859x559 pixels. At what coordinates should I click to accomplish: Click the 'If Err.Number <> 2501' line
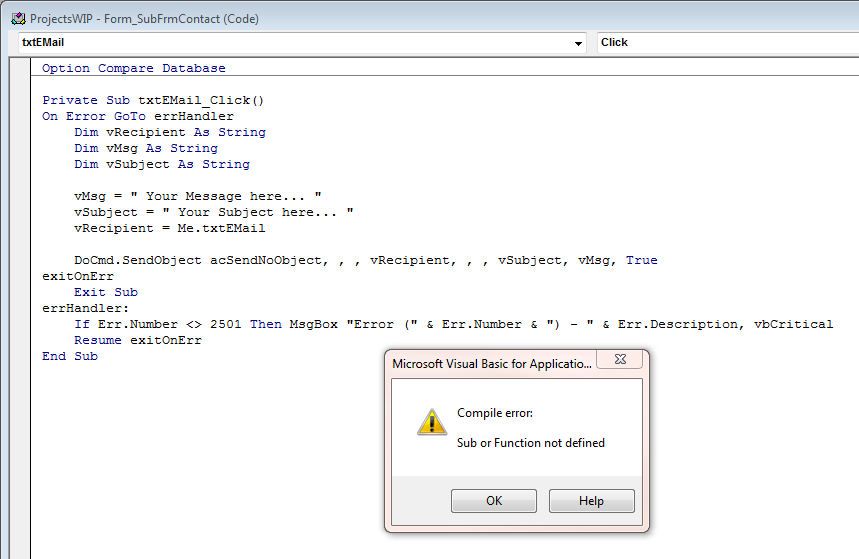coord(454,324)
